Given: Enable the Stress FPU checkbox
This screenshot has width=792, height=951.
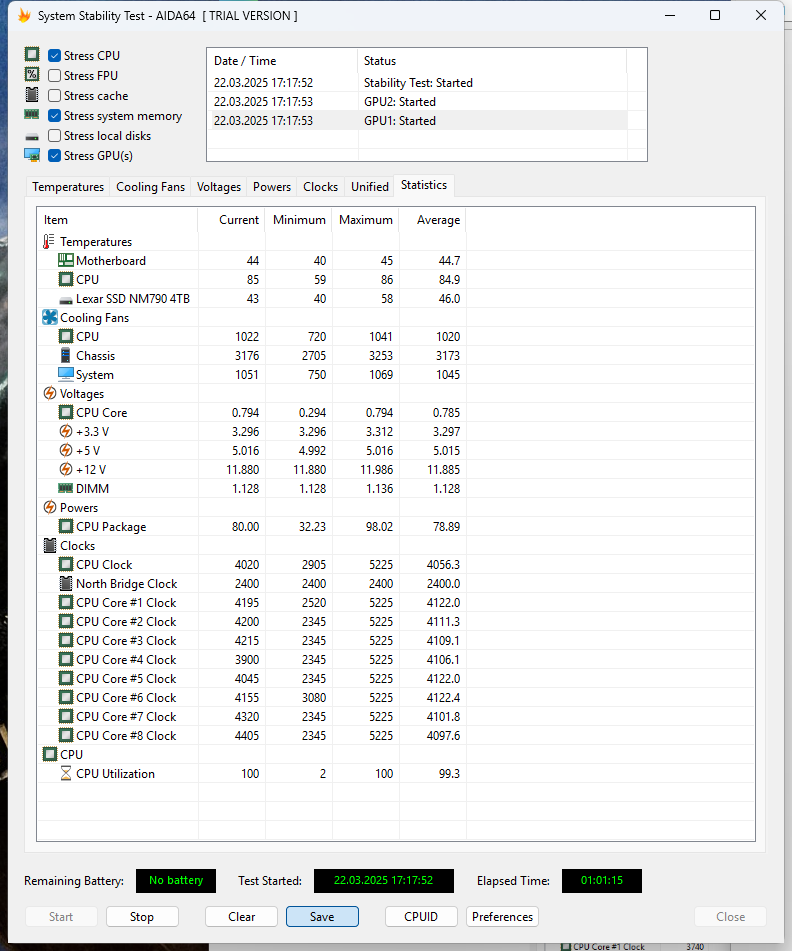Looking at the screenshot, I should coord(55,76).
